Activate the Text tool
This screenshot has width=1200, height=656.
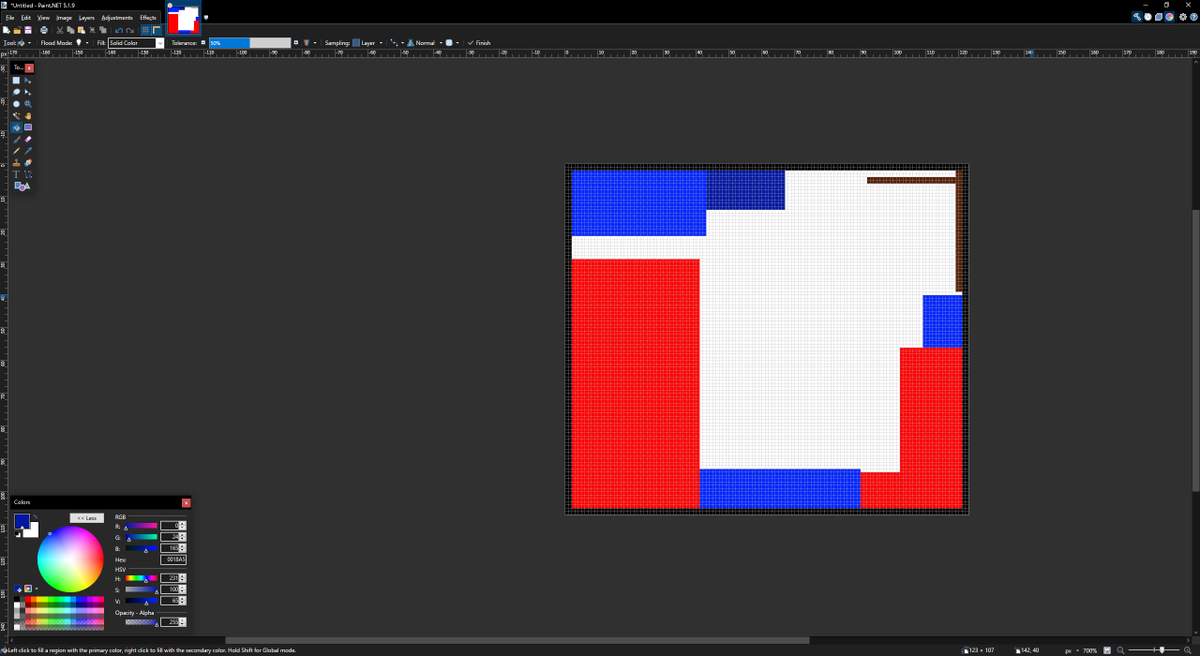pyautogui.click(x=16, y=174)
